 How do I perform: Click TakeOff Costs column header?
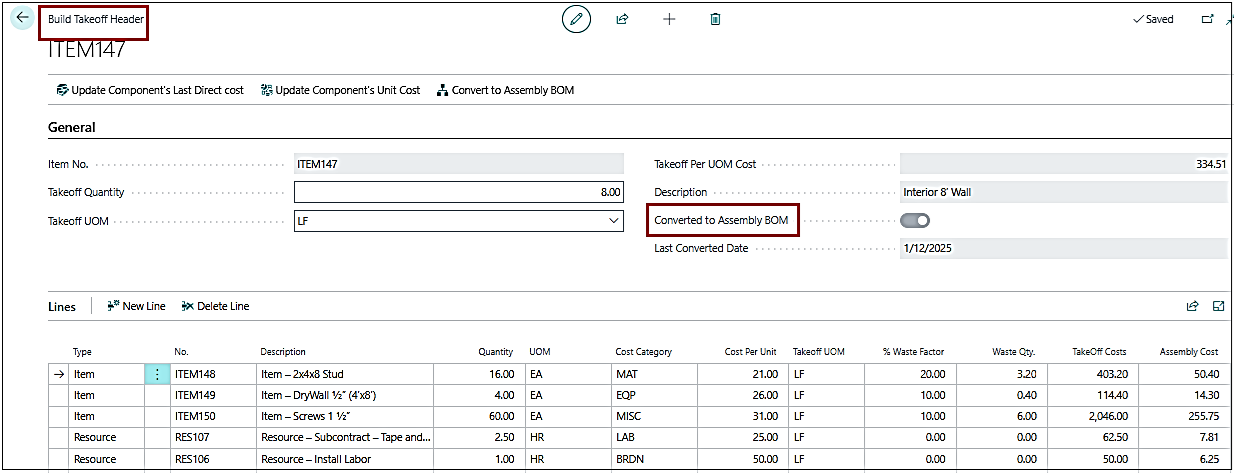1099,352
